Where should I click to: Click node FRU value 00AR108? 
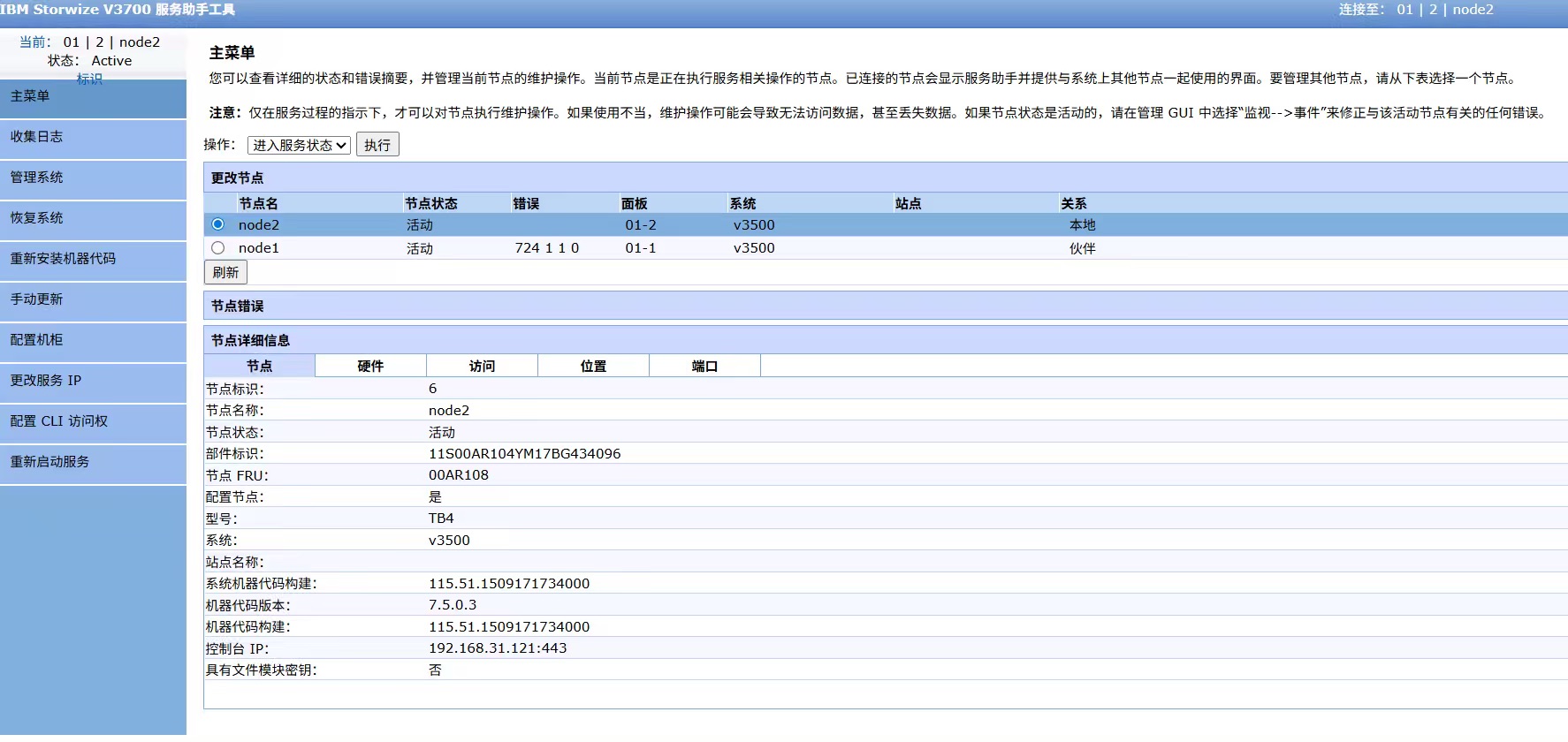(459, 475)
